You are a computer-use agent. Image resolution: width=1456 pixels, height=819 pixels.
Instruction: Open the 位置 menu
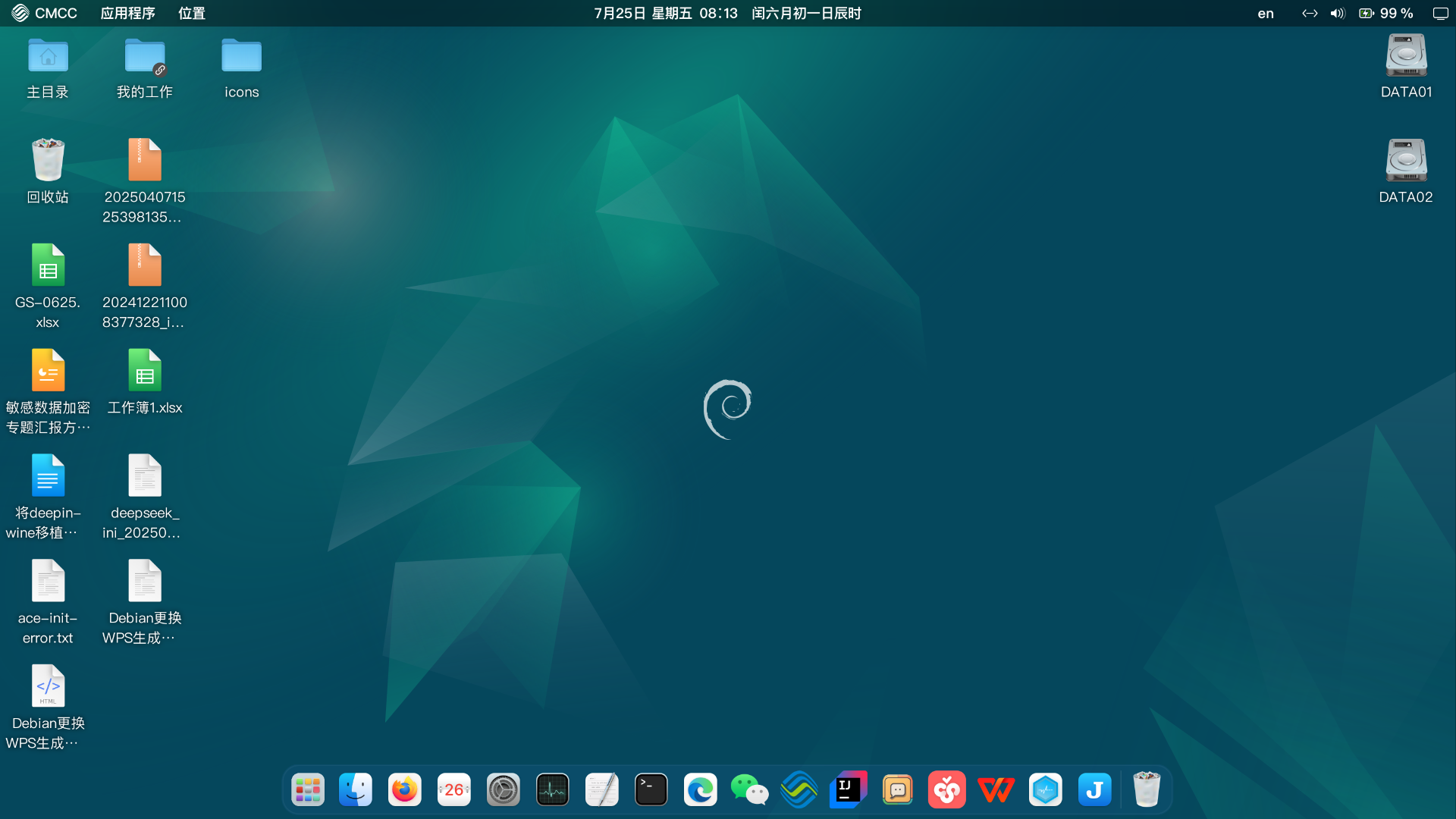[192, 13]
